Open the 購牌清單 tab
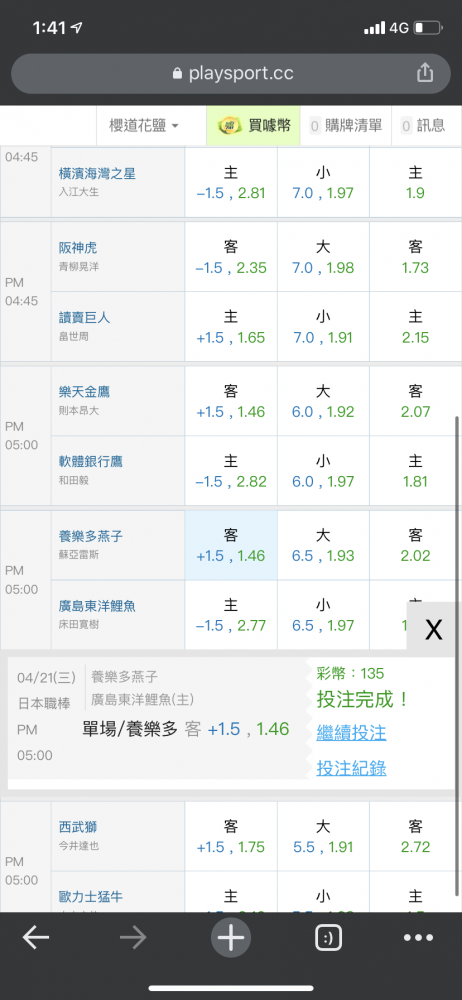The height and width of the screenshot is (1000, 462). (345, 126)
